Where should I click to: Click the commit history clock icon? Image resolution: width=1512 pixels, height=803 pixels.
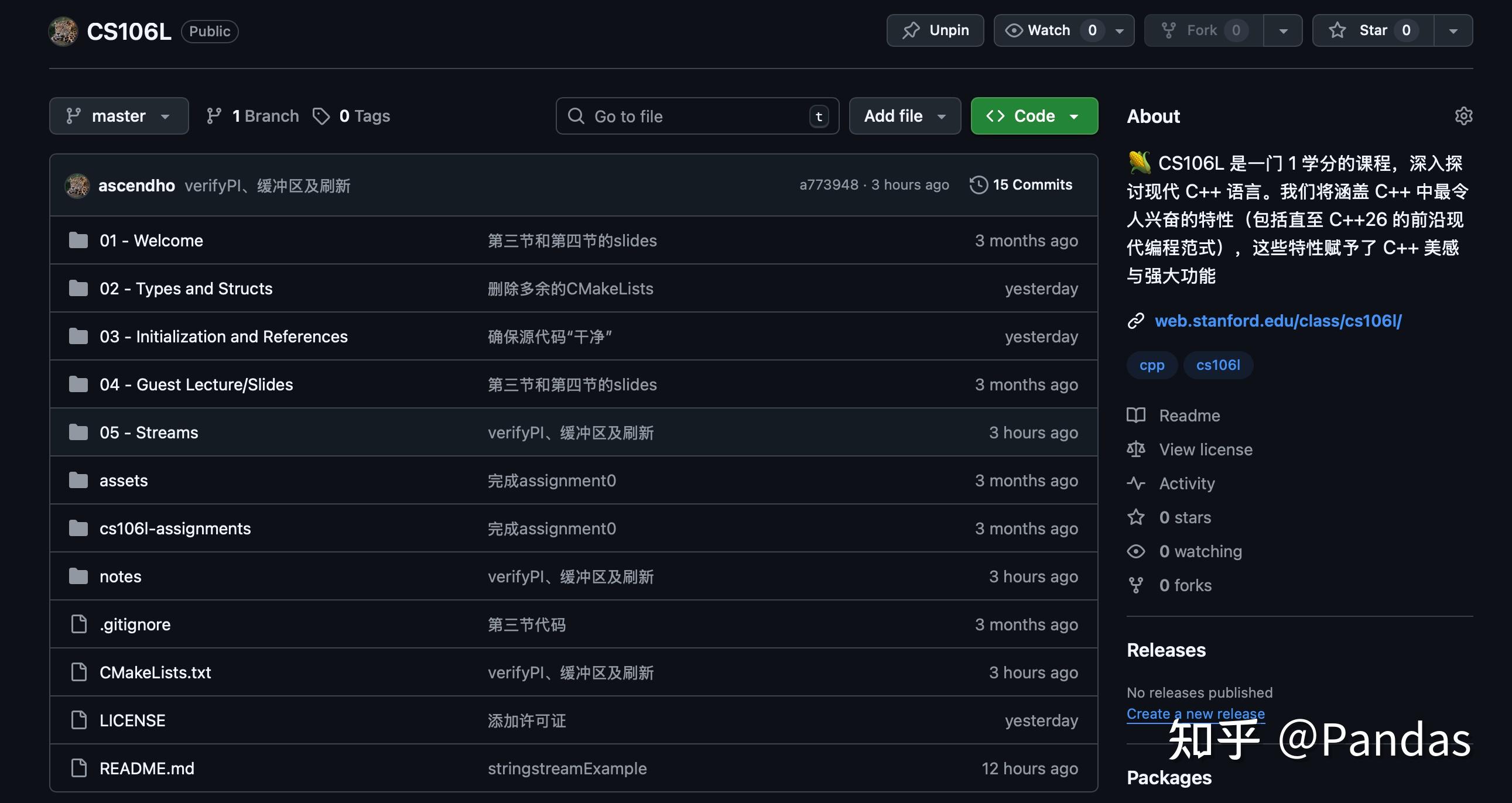[978, 185]
